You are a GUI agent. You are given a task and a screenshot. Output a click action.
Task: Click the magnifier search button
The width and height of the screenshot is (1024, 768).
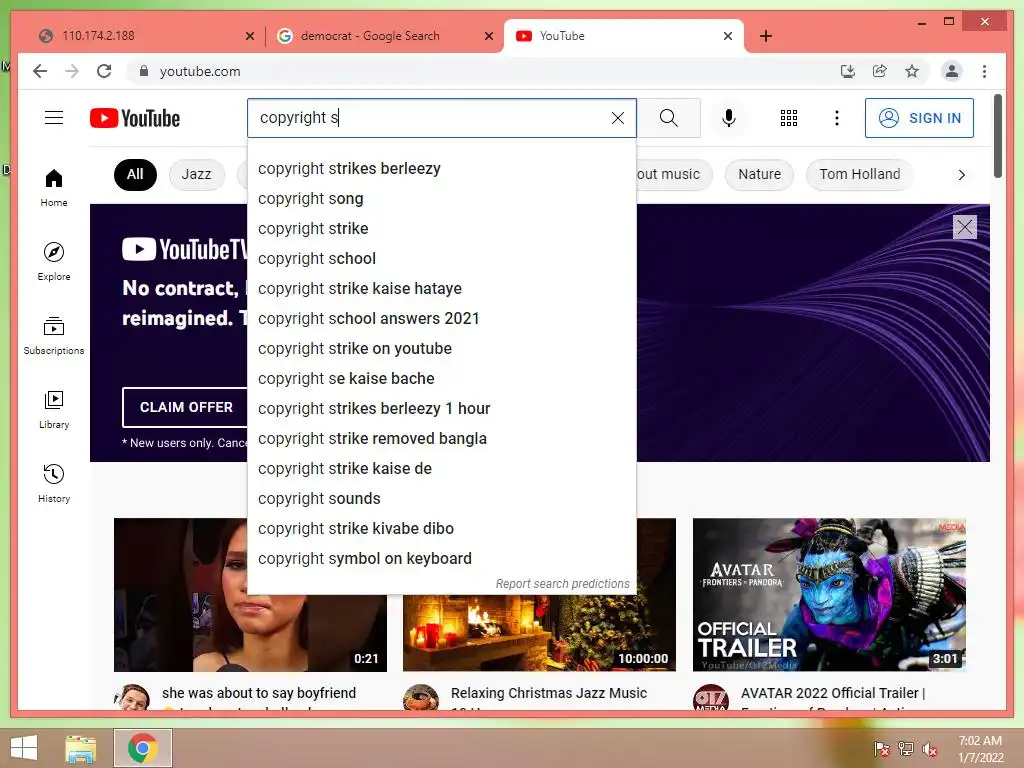click(668, 118)
